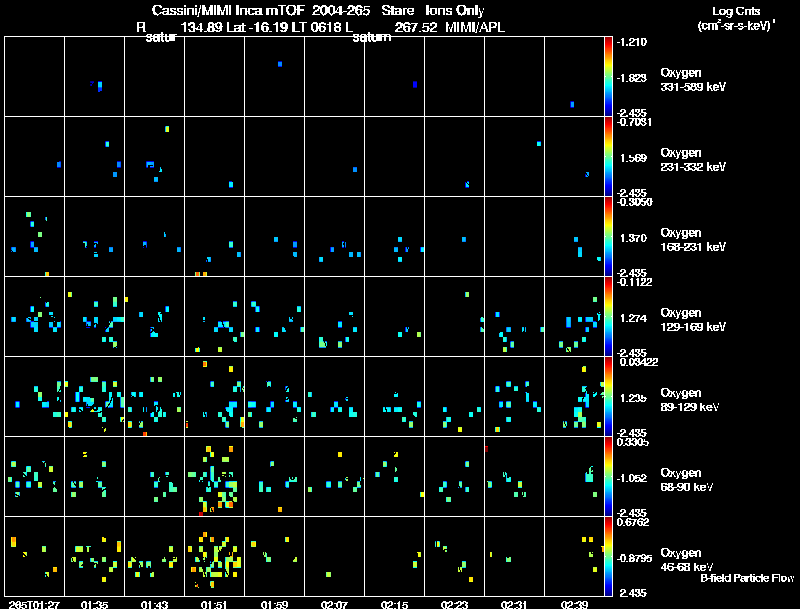Click the Oxygen 129-169 keV color bar
Viewport: 800px width, 609px height.
608,316
